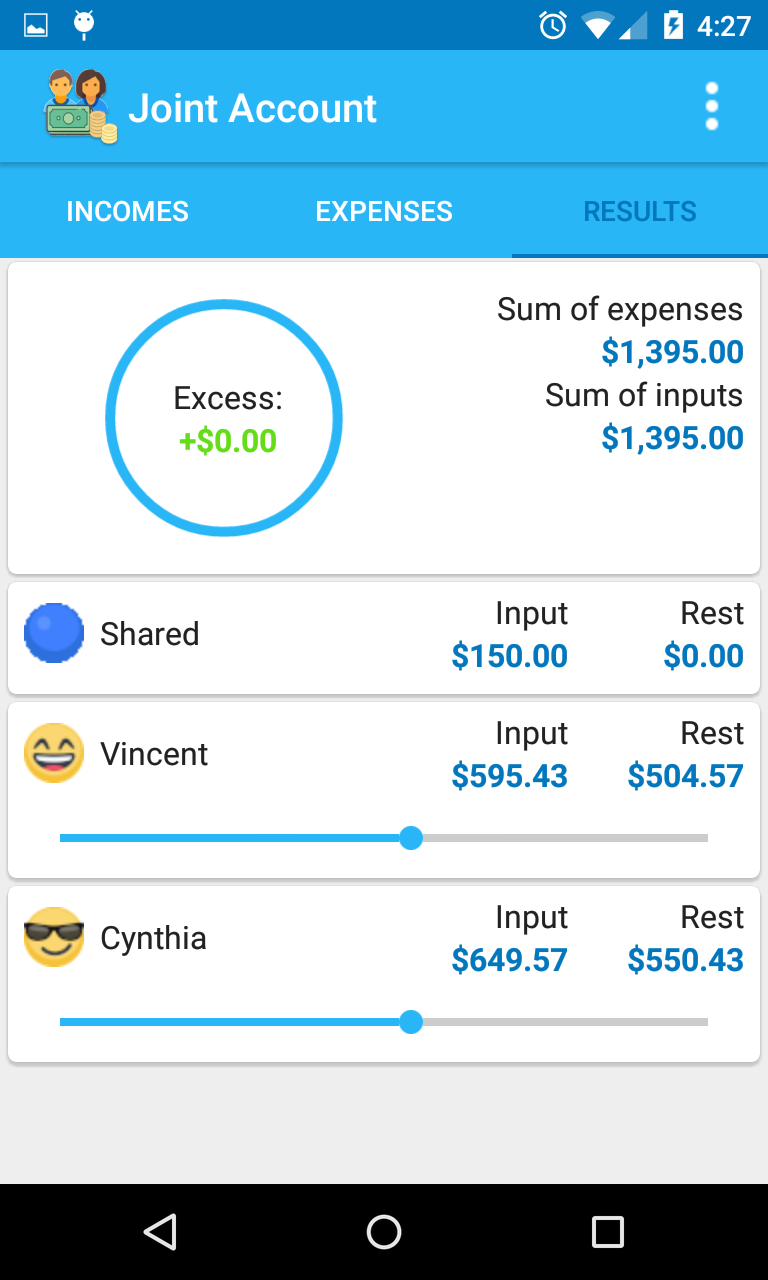The image size is (768, 1280).
Task: Tap the battery charging status icon
Action: point(674,25)
